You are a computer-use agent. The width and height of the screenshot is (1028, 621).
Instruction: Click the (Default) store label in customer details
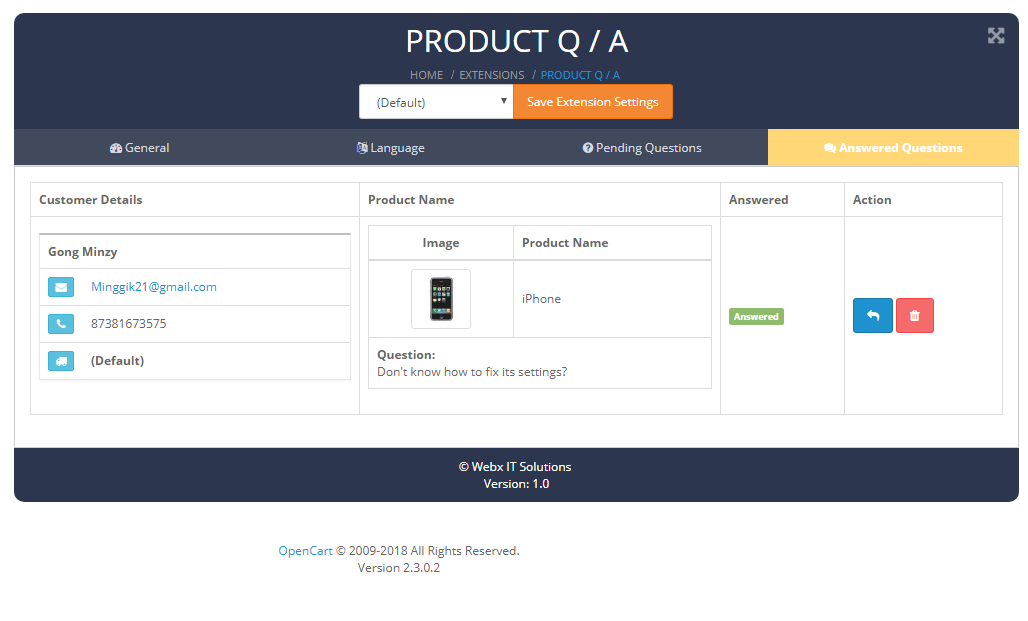point(117,361)
